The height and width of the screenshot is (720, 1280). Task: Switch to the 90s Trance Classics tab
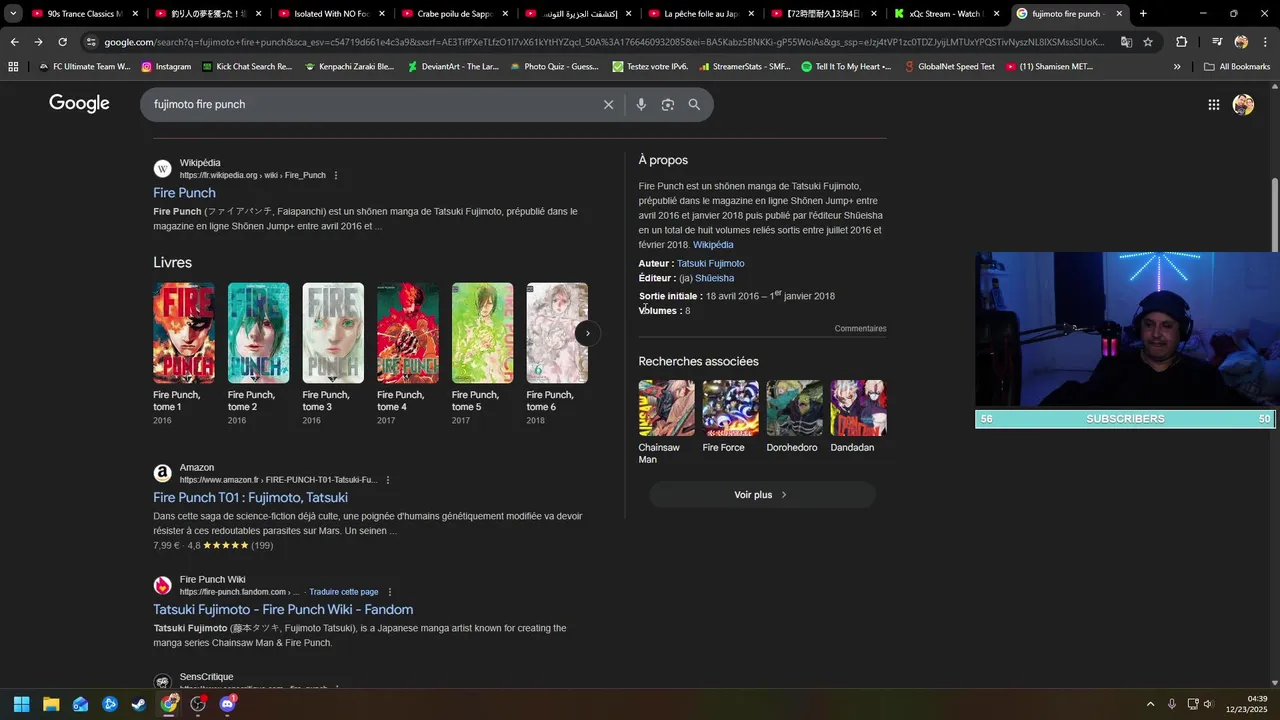[84, 14]
